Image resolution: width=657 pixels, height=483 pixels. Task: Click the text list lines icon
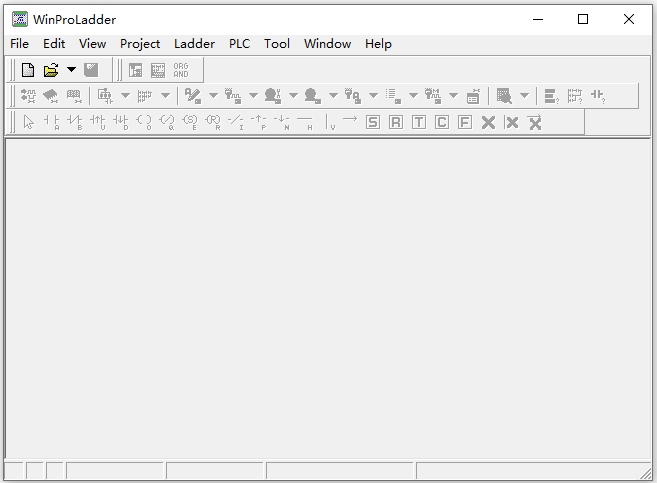[393, 96]
